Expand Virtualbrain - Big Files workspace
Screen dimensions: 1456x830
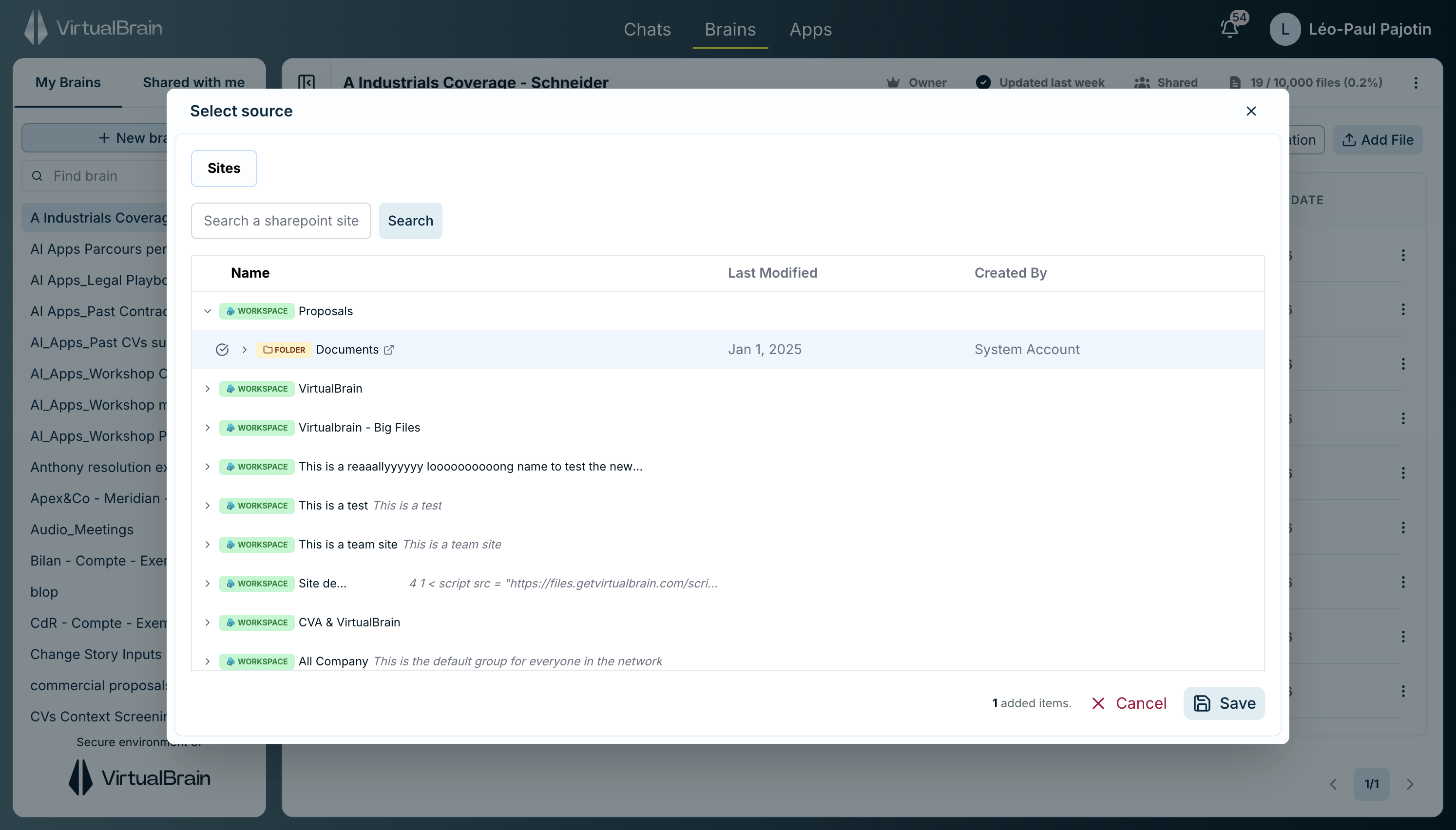208,428
